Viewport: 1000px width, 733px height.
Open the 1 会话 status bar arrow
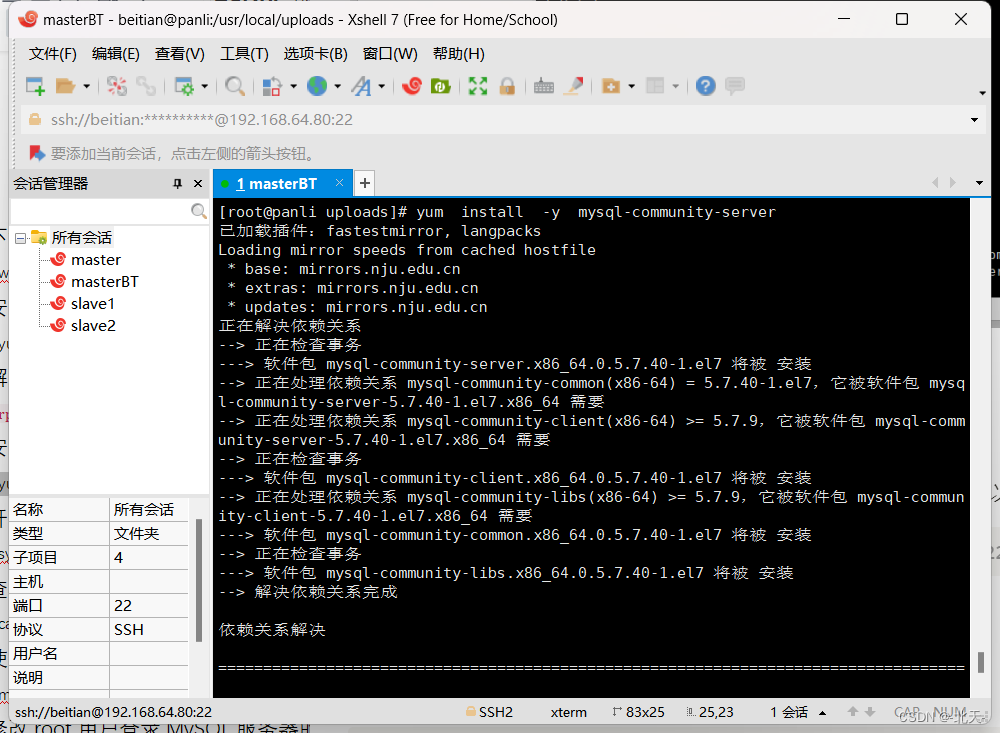pos(822,713)
